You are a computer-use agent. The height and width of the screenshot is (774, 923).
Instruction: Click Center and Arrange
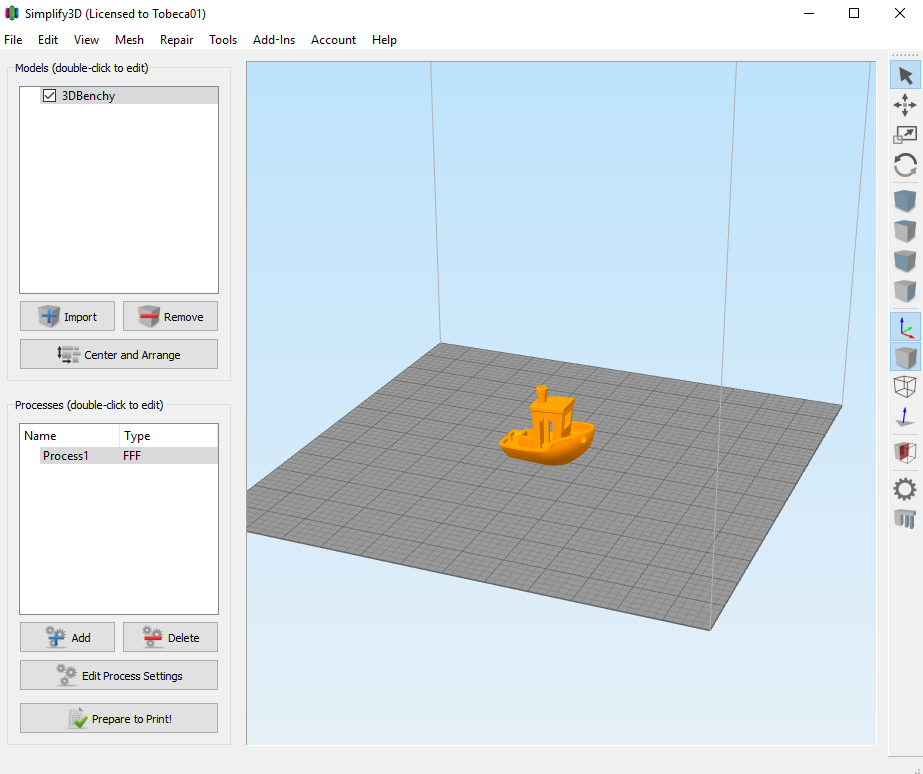click(119, 354)
